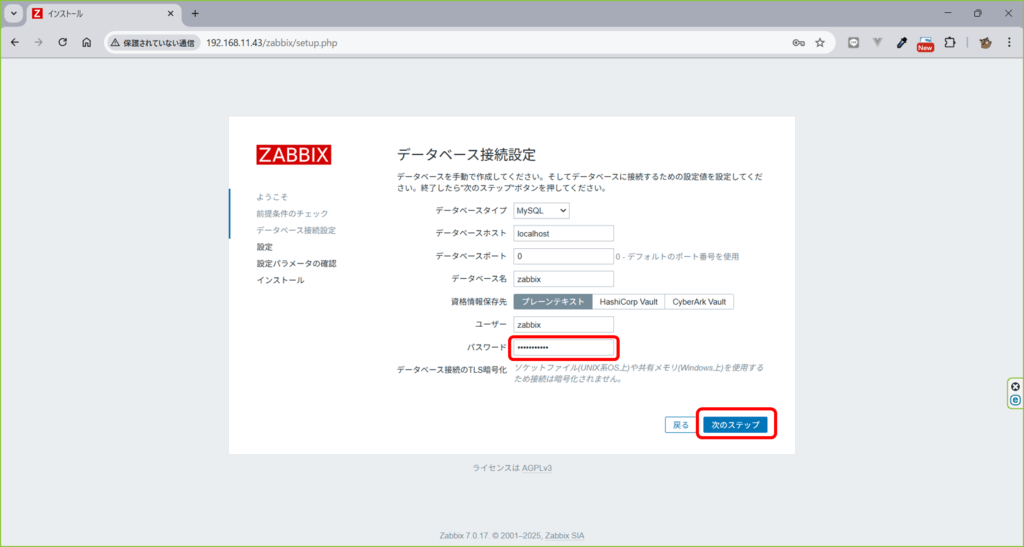Open the eyedropper color picker extension

[902, 43]
